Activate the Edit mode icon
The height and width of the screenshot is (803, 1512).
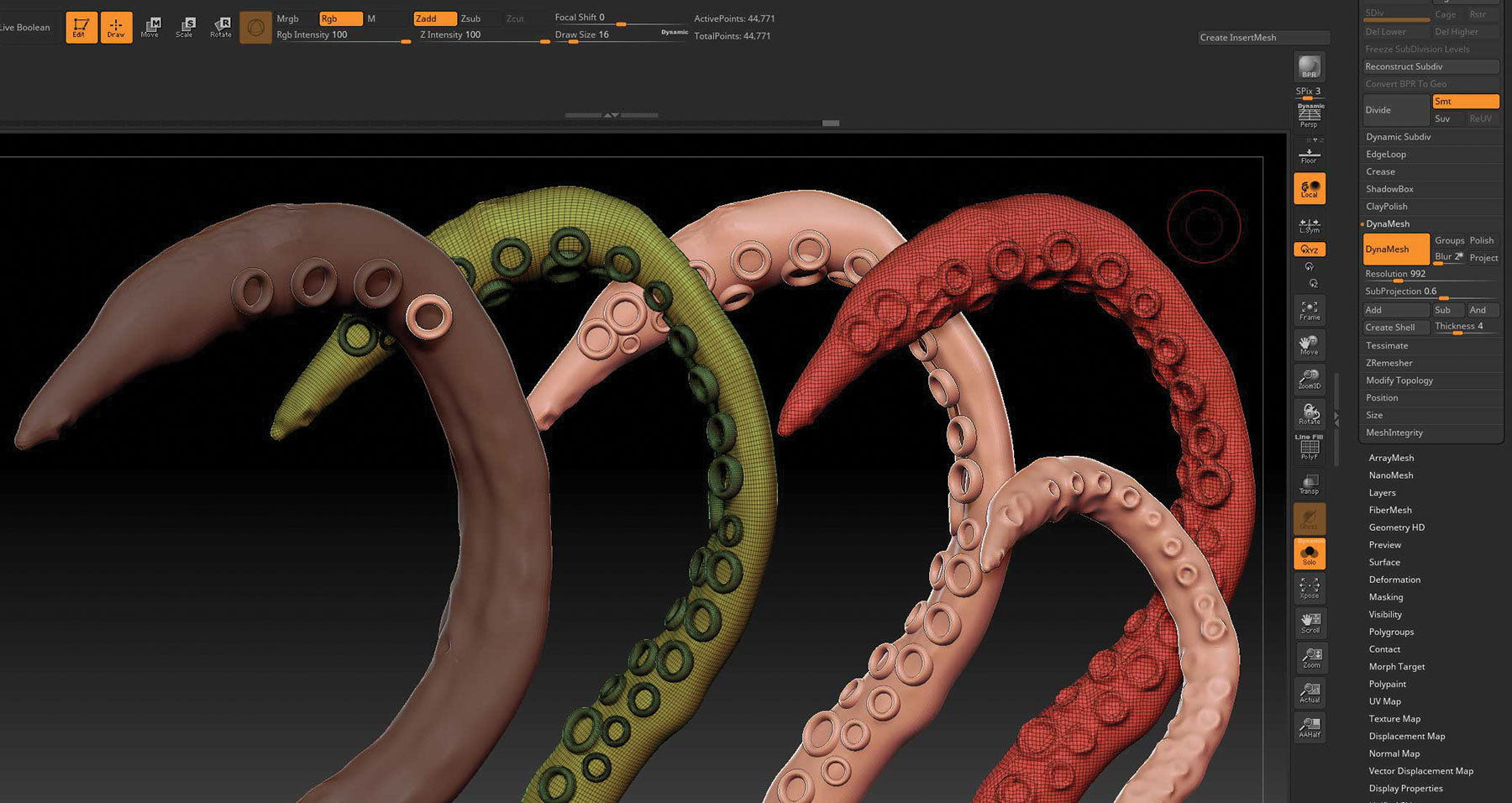click(81, 28)
